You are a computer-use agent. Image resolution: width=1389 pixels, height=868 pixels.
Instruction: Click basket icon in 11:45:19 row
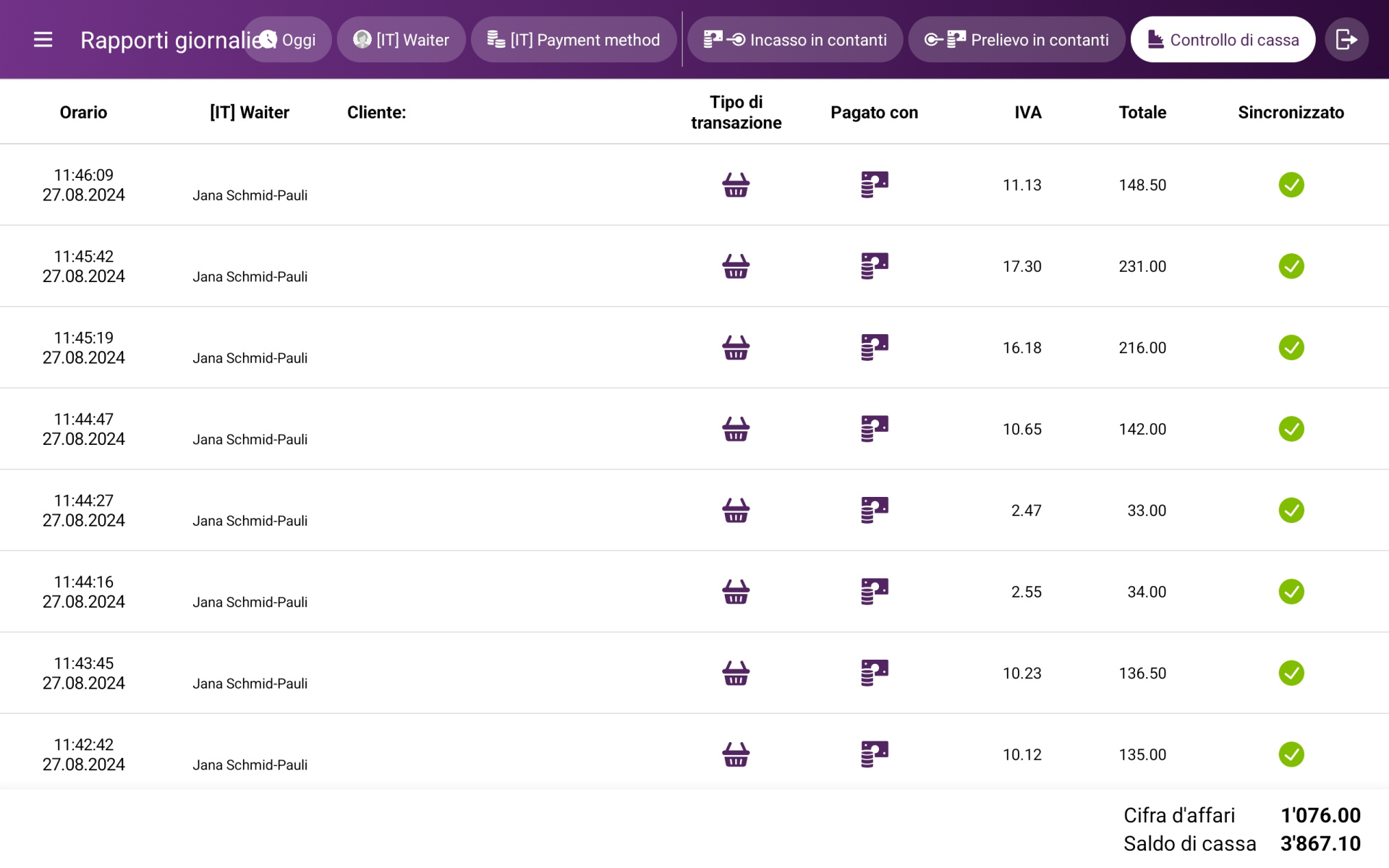pos(736,348)
